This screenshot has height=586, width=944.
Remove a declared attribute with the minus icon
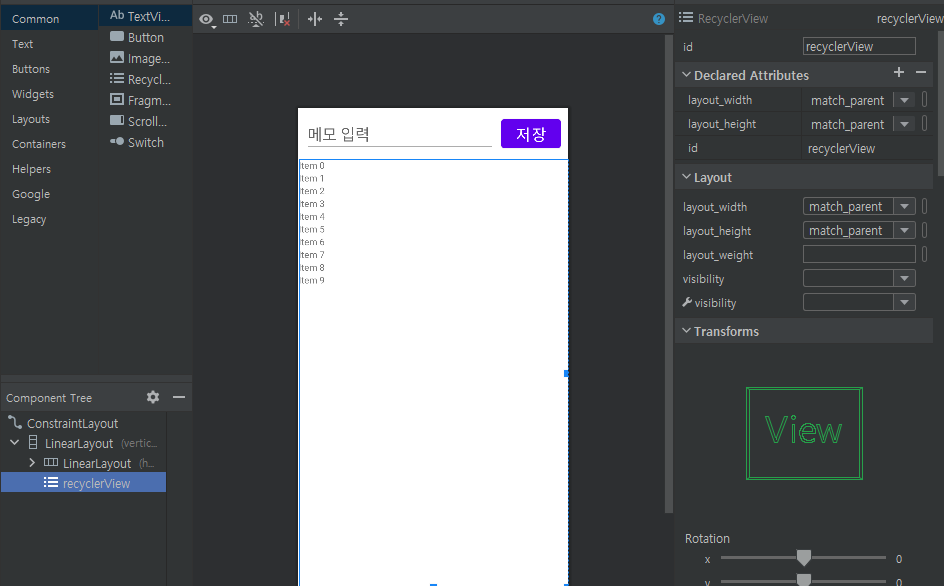[x=921, y=74]
